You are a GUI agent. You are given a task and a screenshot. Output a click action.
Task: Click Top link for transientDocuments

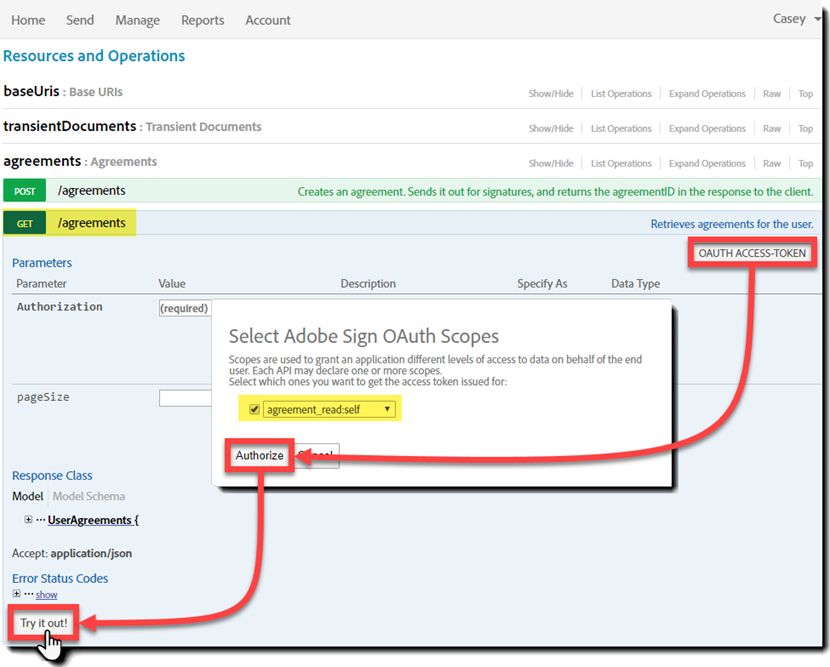tap(805, 129)
